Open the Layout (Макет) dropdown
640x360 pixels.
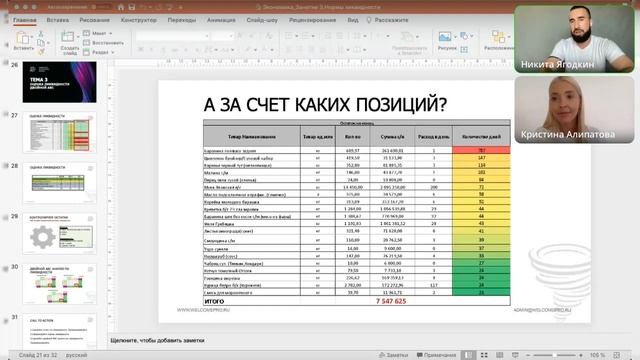[98, 33]
